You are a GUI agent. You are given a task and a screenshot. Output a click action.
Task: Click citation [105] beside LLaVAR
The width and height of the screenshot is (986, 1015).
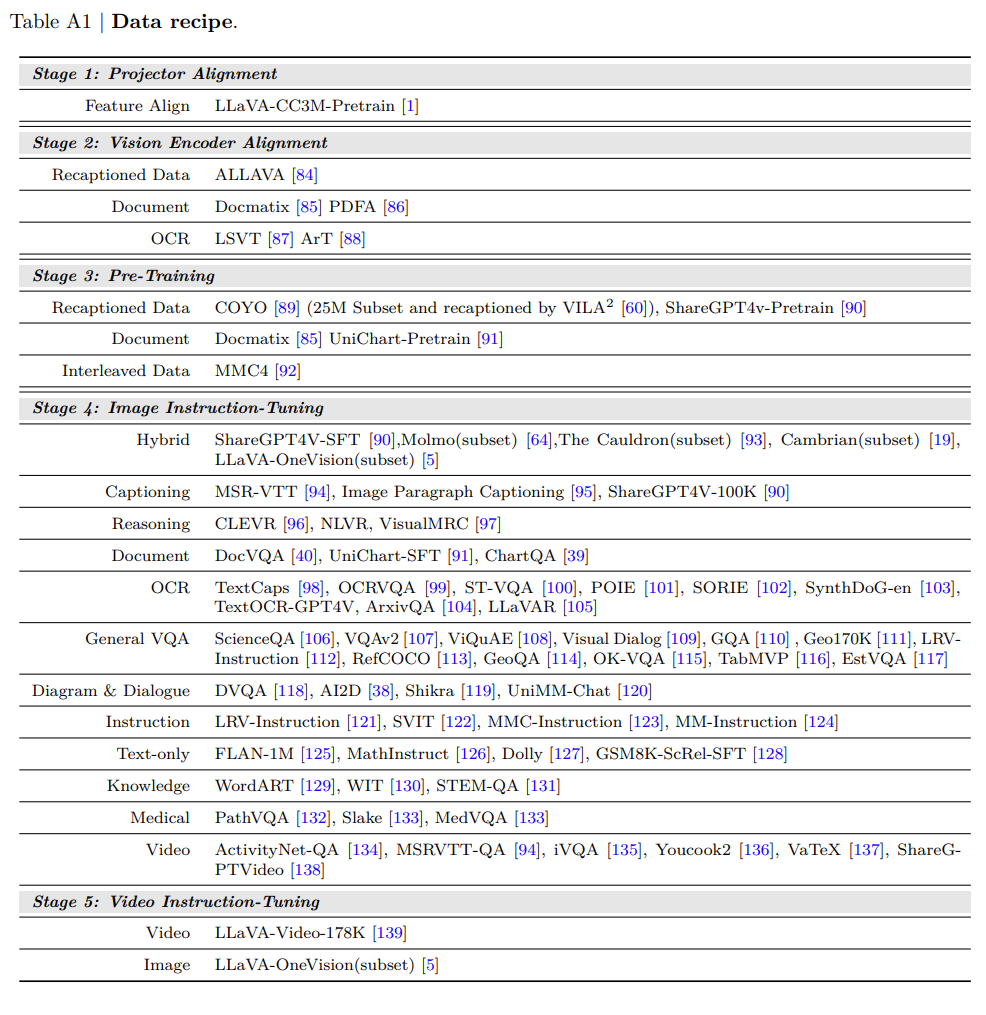pos(580,607)
